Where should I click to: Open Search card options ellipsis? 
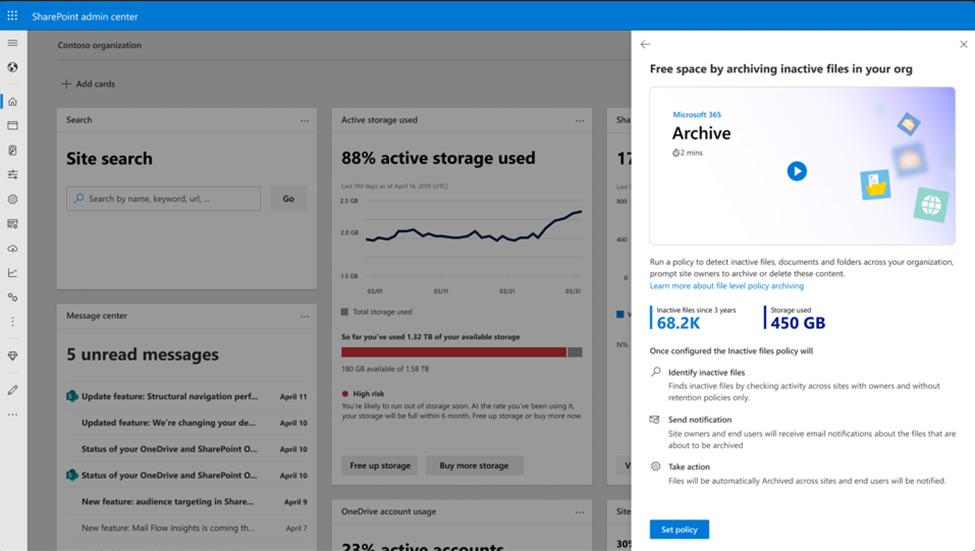coord(305,121)
